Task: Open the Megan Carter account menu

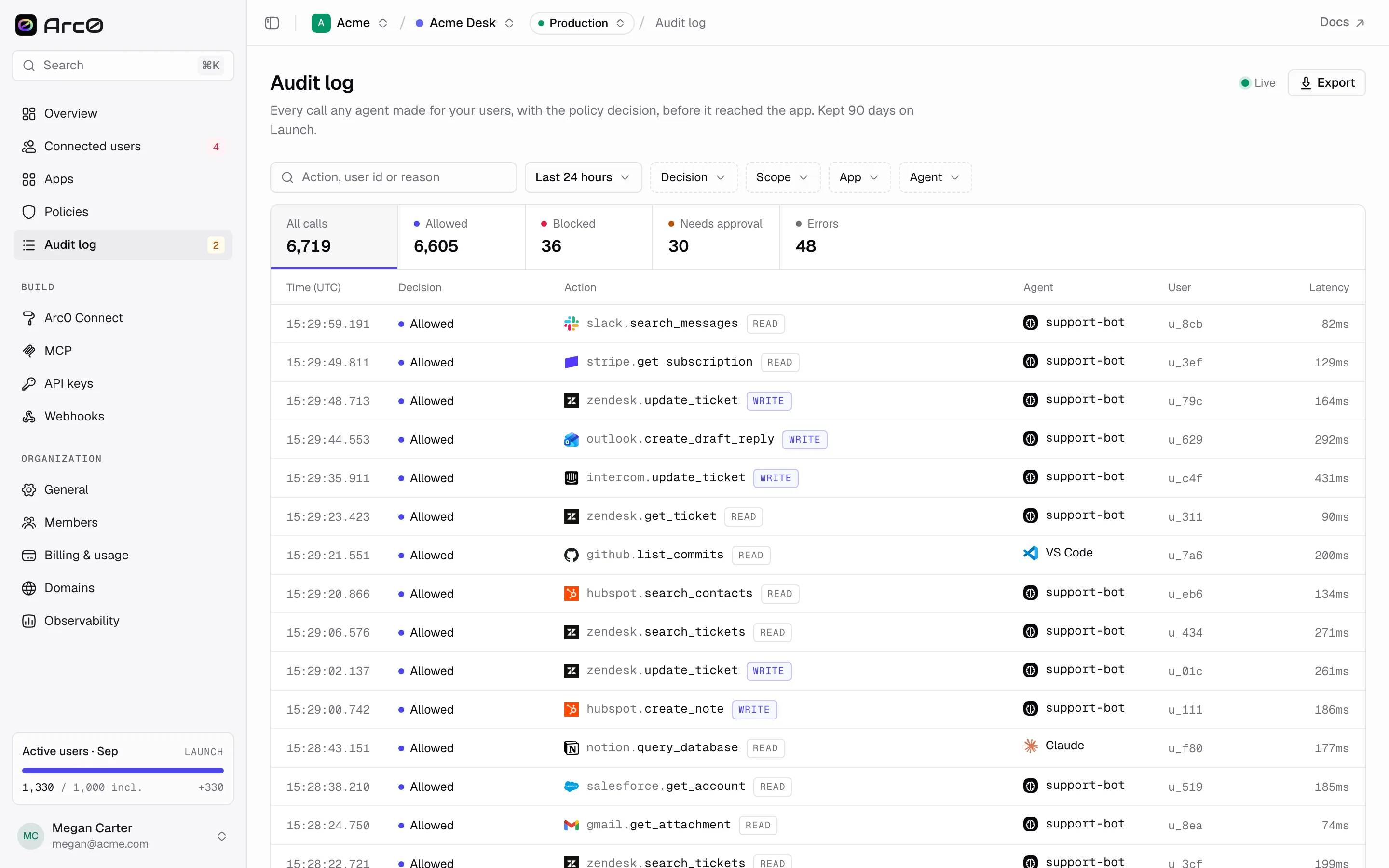Action: click(x=123, y=835)
